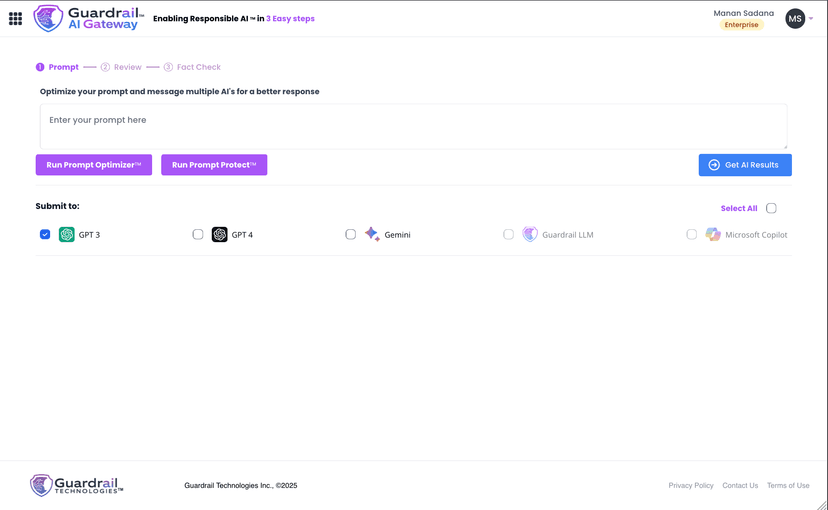
Task: Click the GPT 4 logo icon
Action: [x=219, y=234]
